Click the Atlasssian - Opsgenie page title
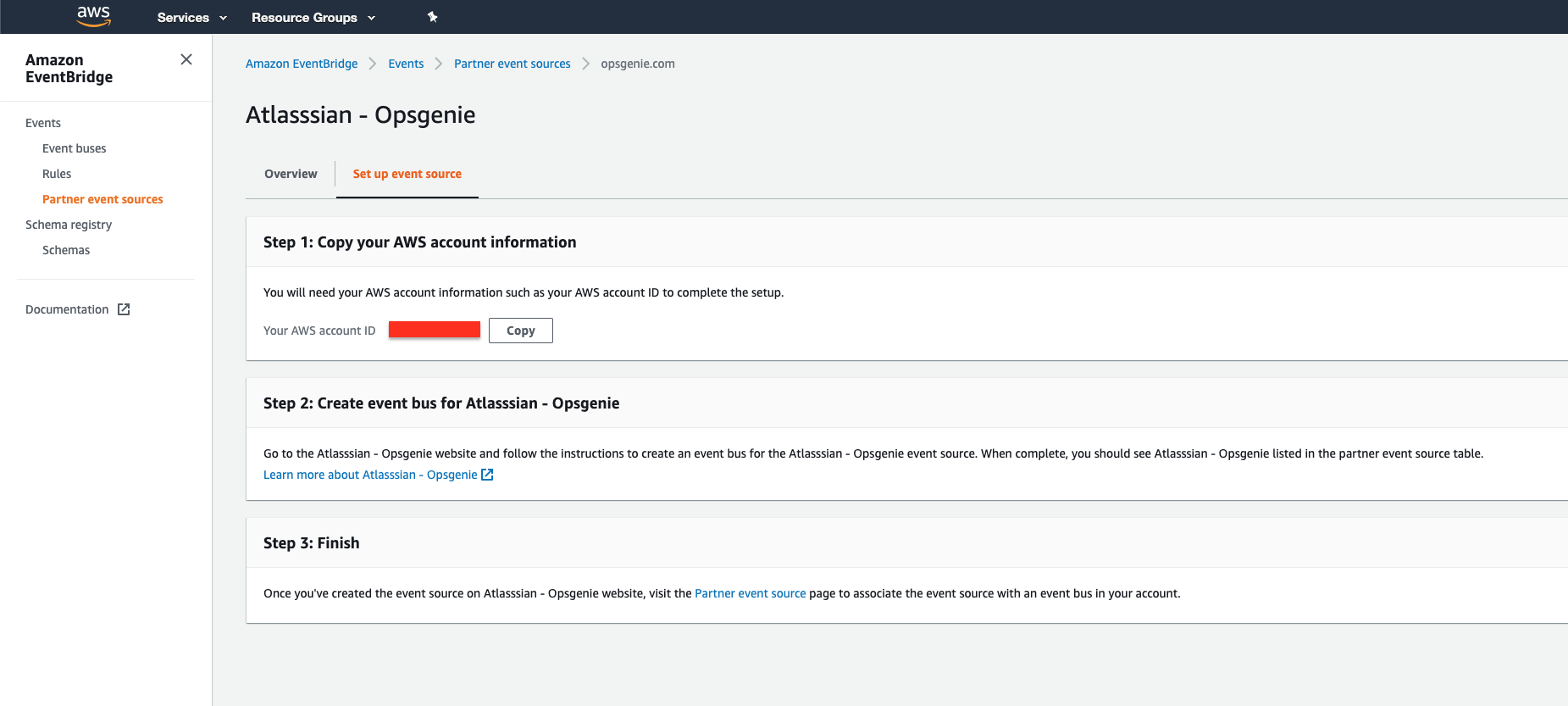The height and width of the screenshot is (706, 1568). click(361, 115)
